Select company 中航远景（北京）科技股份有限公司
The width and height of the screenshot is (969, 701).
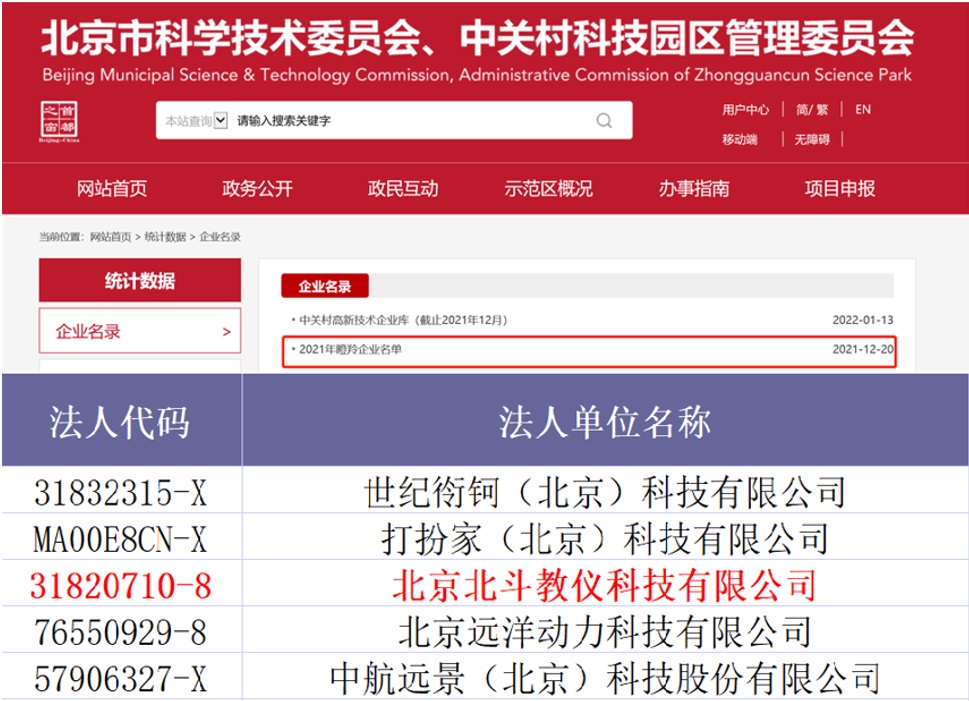[x=606, y=678]
